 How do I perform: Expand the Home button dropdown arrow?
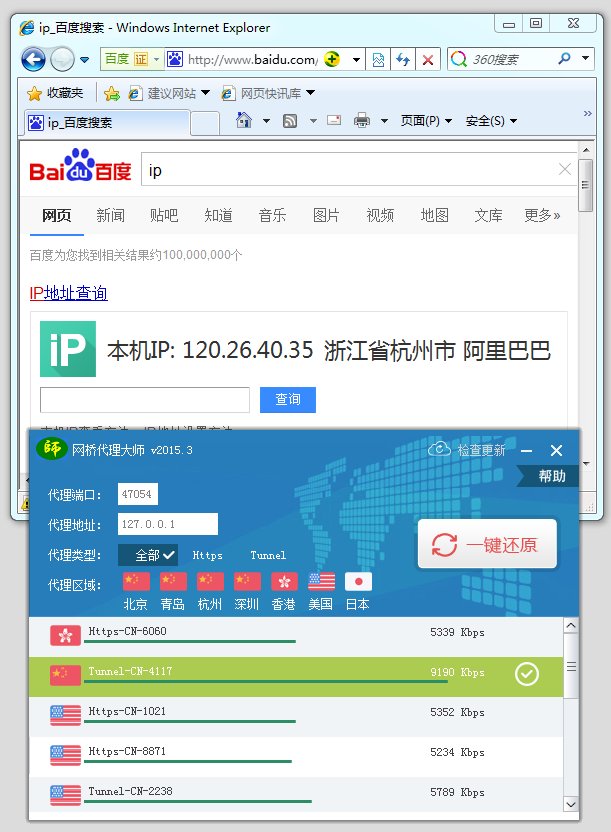266,121
